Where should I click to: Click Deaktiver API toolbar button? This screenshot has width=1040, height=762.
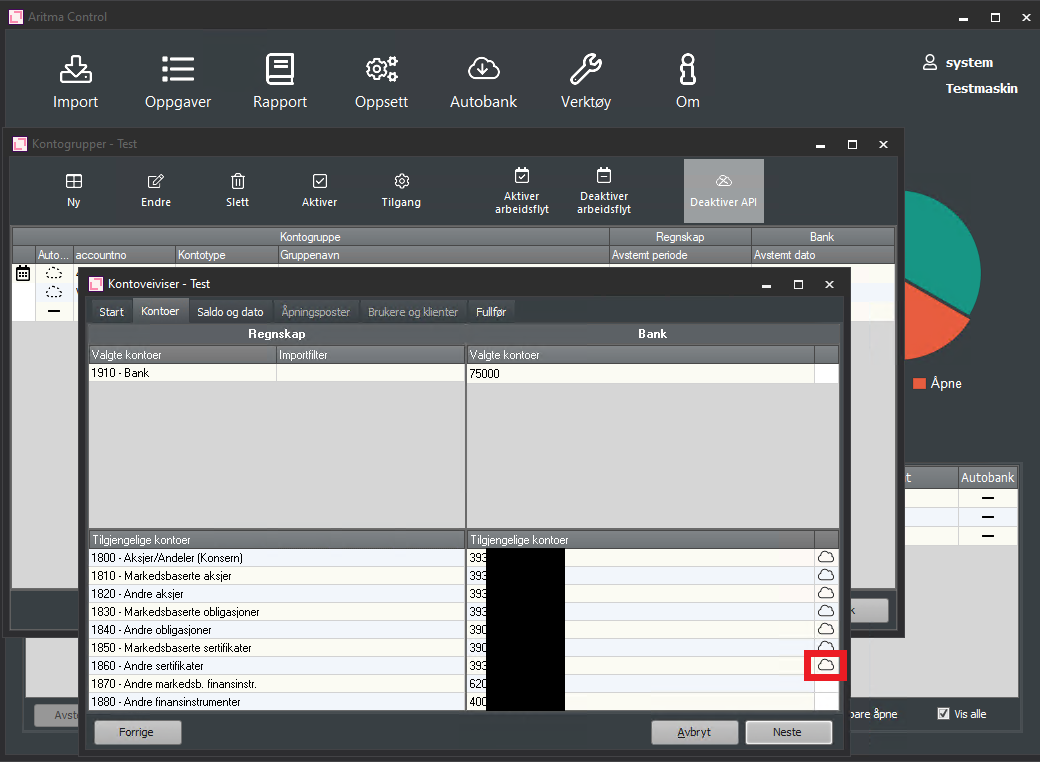tap(723, 190)
